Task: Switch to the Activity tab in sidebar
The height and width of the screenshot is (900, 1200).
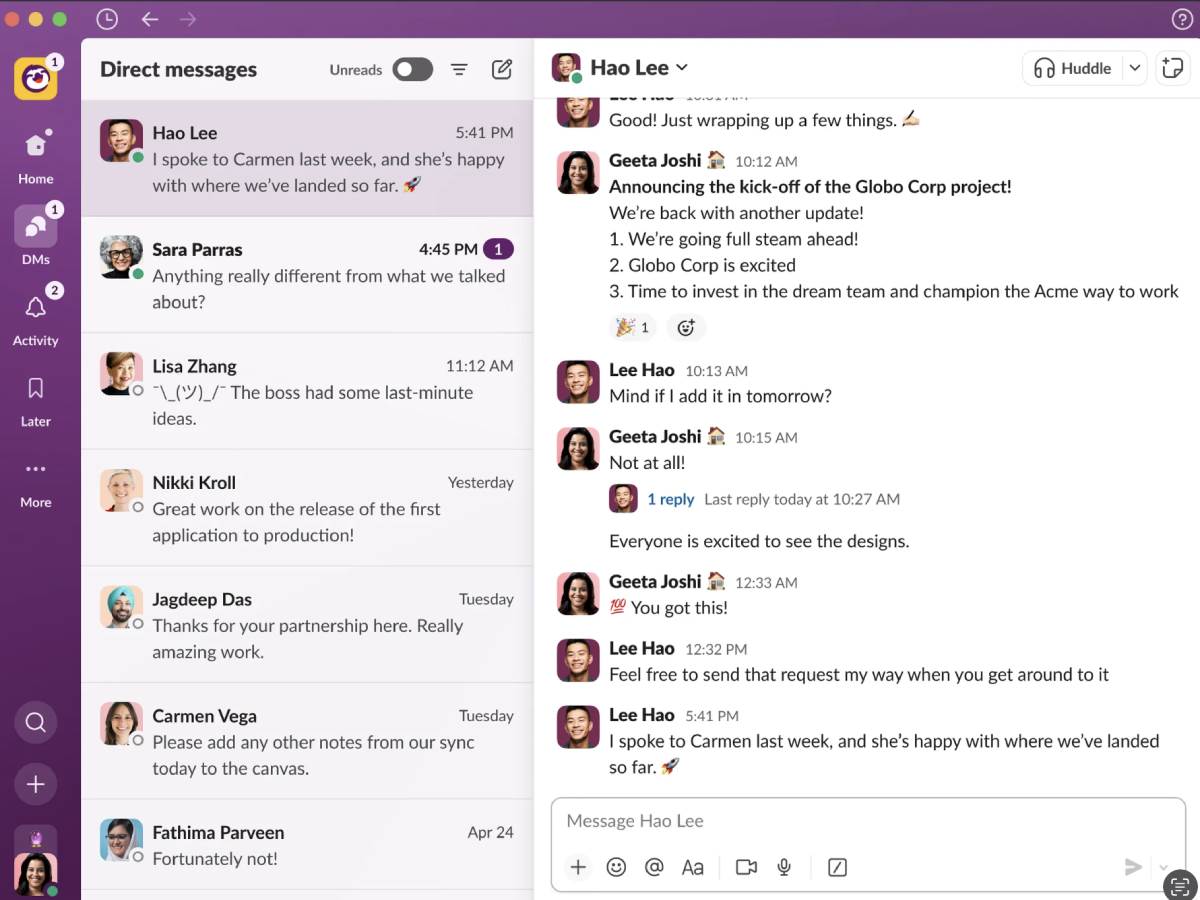Action: click(35, 317)
